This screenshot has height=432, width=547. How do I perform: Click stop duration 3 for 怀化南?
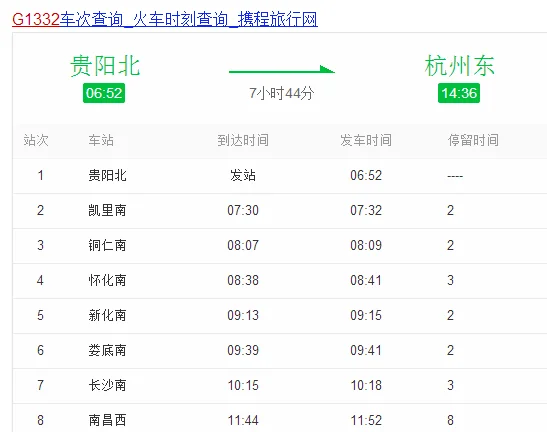coord(450,280)
